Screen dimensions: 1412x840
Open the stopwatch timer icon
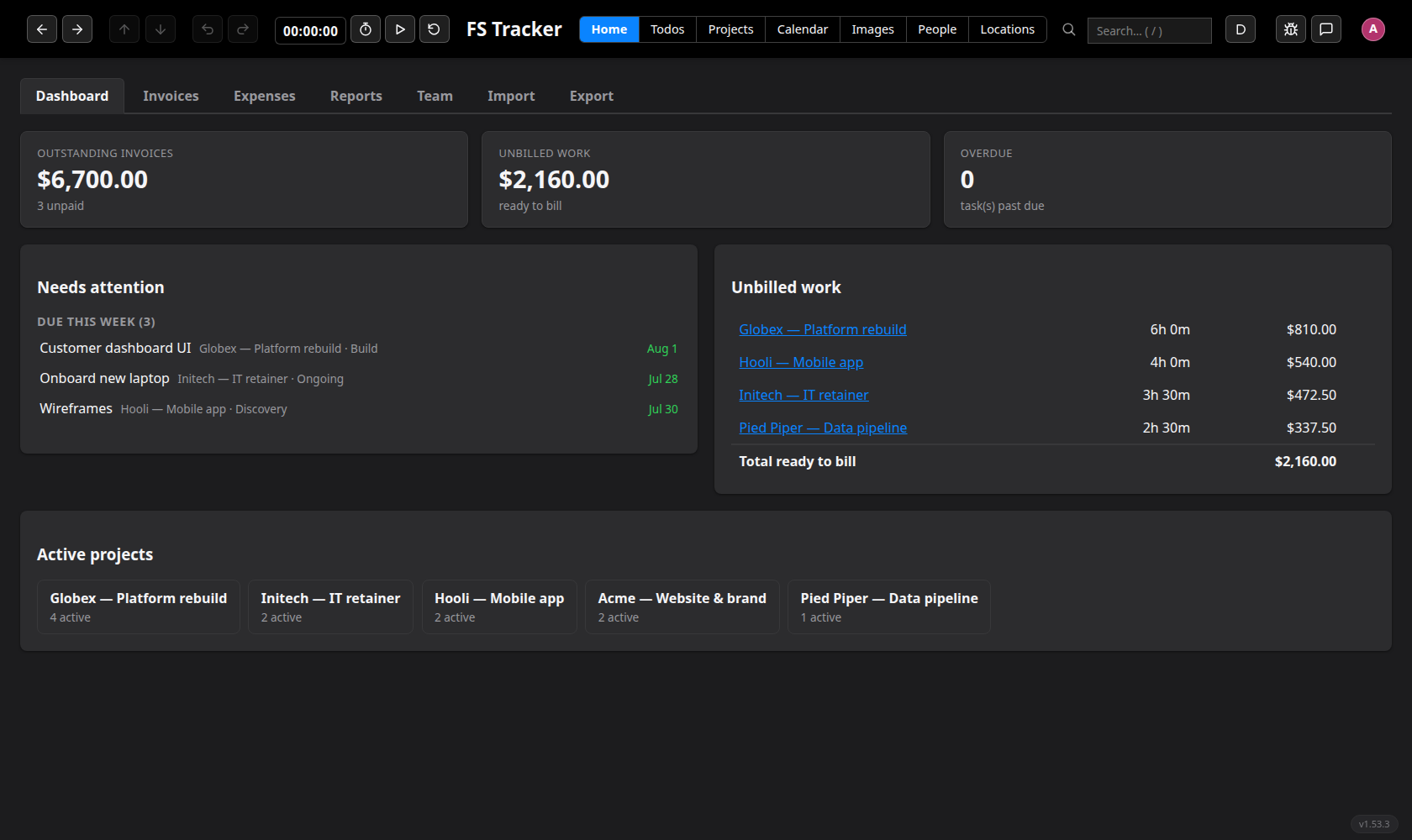coord(366,29)
